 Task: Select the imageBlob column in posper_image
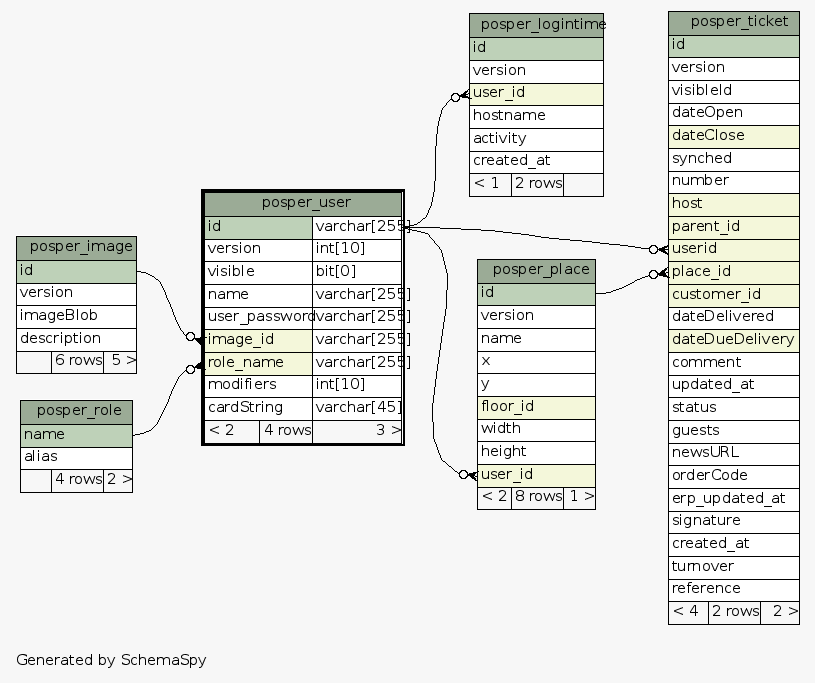[76, 316]
